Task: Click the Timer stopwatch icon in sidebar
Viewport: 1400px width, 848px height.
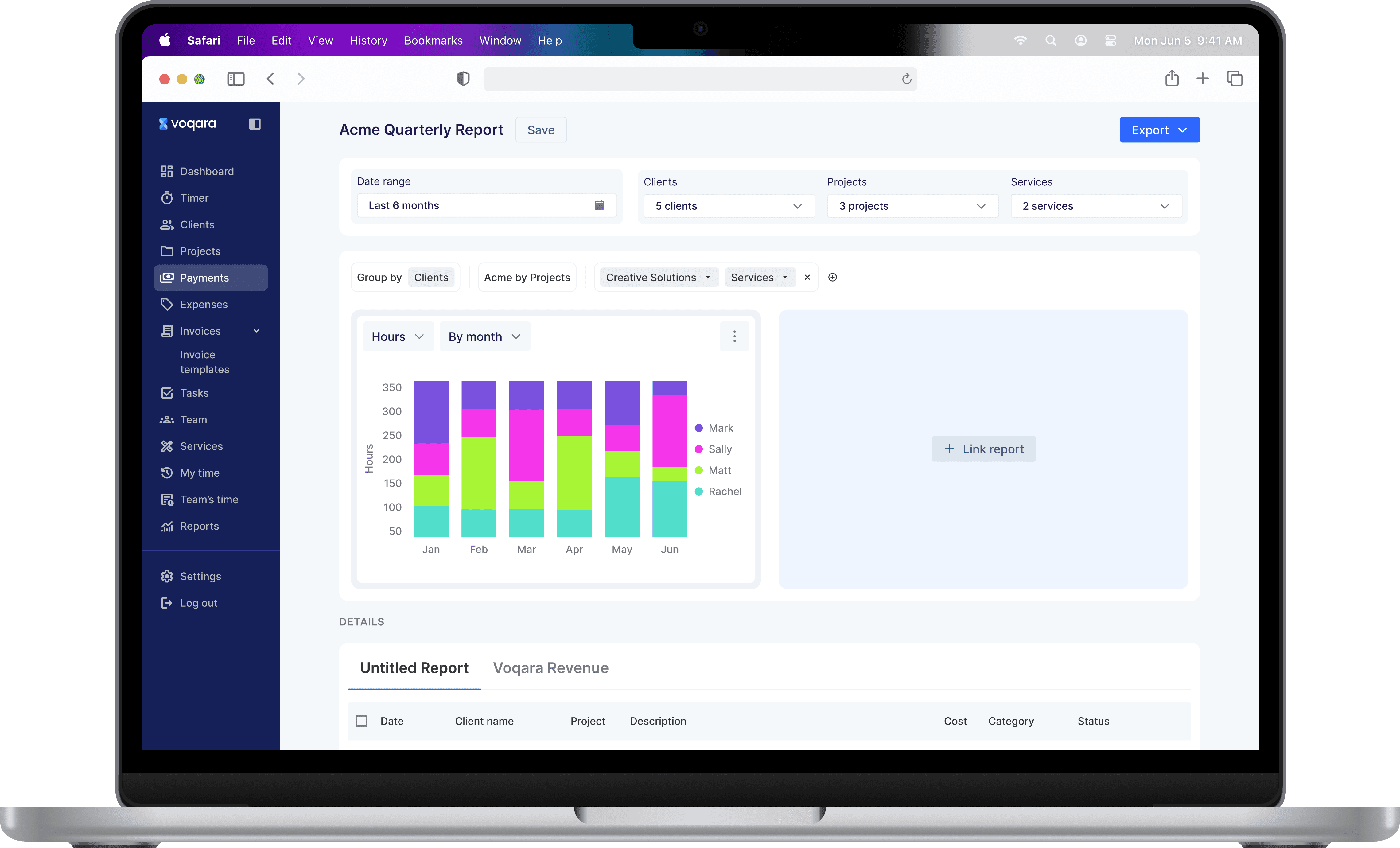Action: pos(166,198)
